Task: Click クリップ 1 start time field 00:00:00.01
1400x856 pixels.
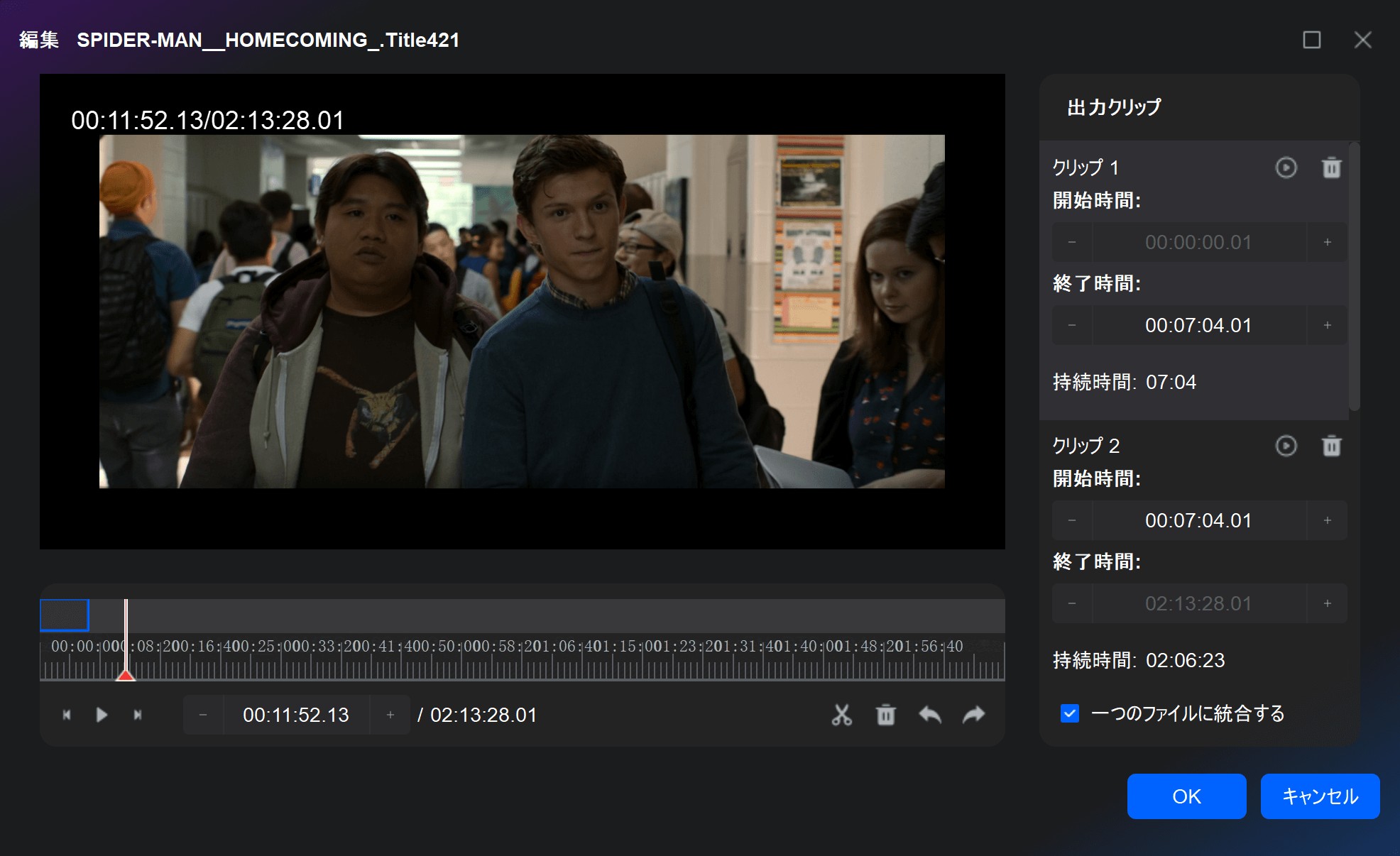Action: tap(1199, 242)
